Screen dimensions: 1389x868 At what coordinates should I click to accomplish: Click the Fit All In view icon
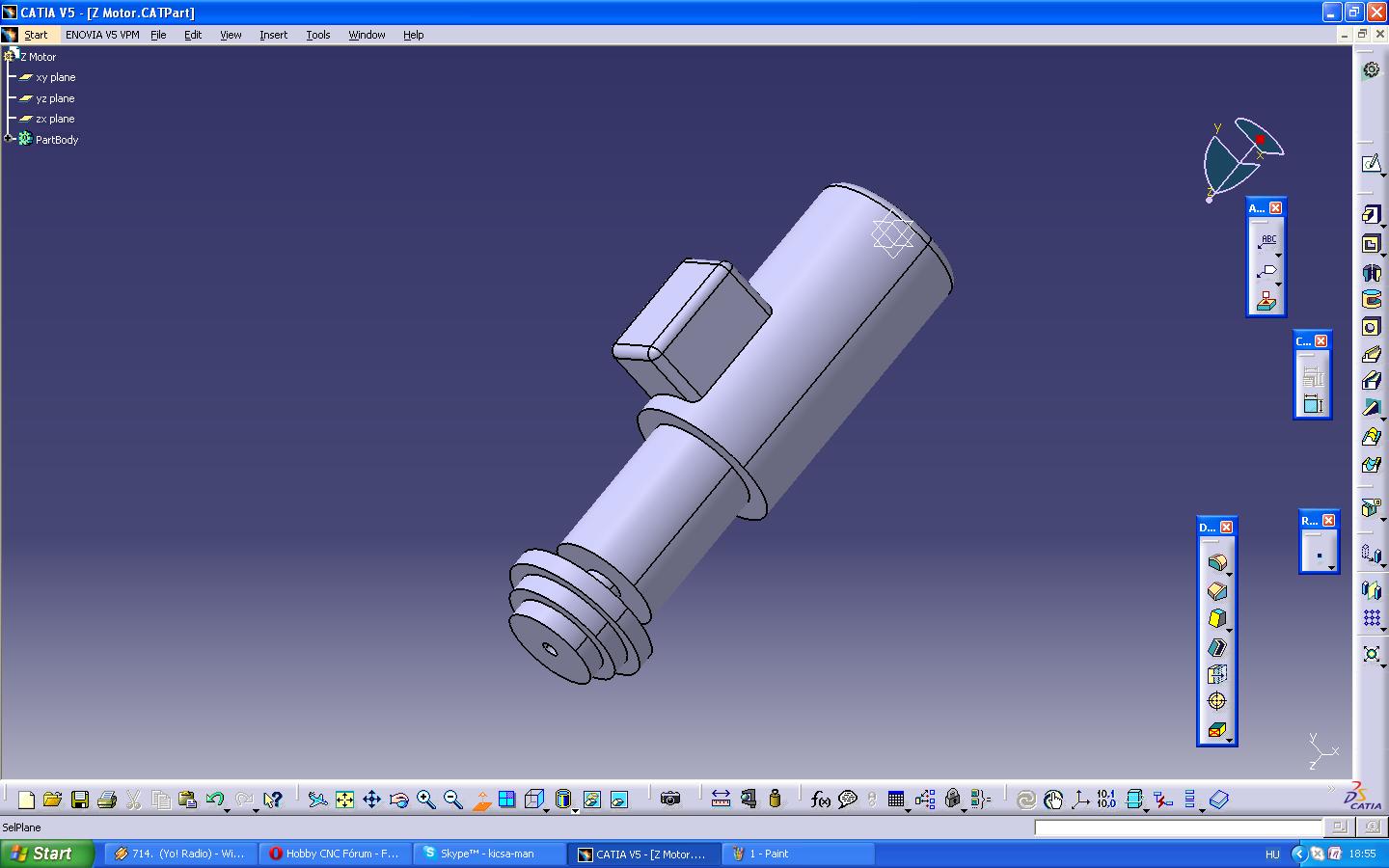click(344, 800)
